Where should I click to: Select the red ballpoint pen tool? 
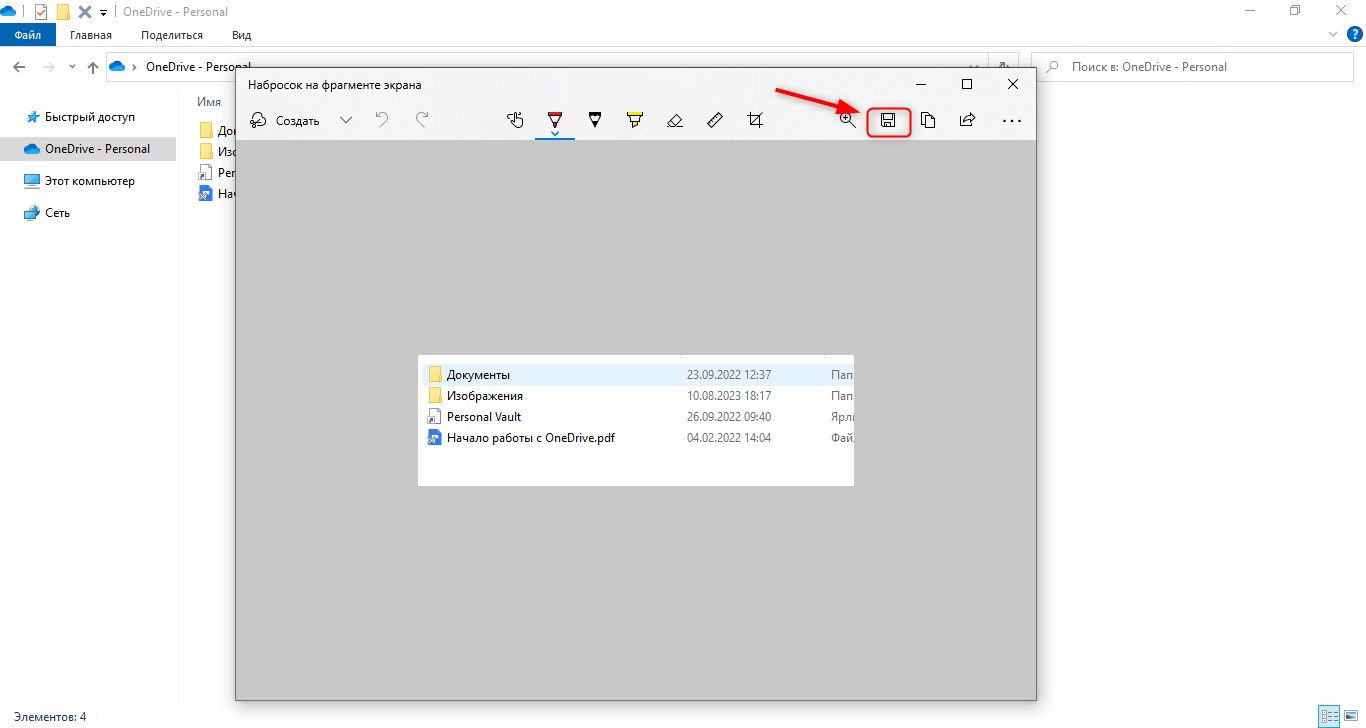(555, 120)
